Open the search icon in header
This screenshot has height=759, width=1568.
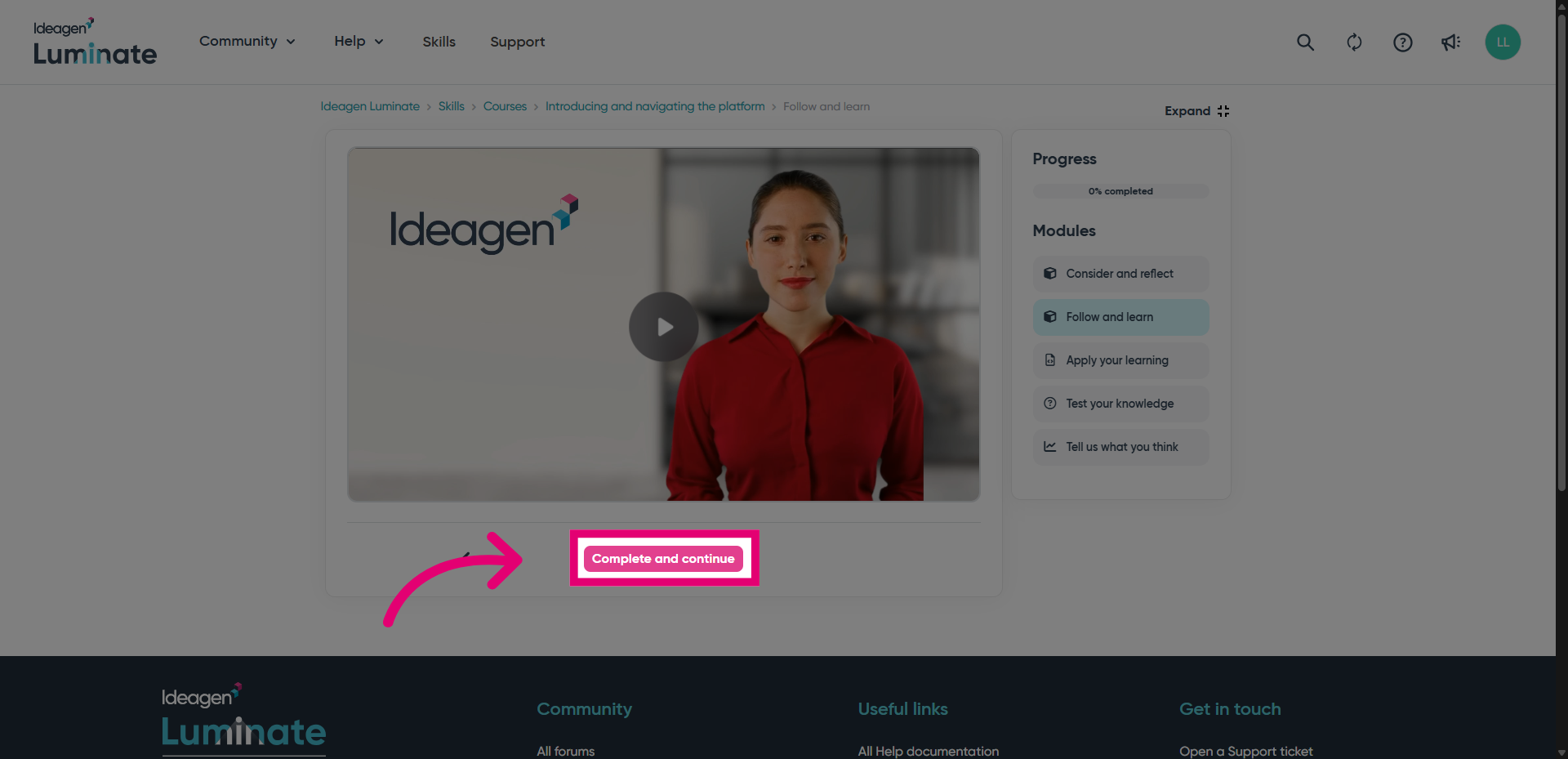click(1305, 42)
